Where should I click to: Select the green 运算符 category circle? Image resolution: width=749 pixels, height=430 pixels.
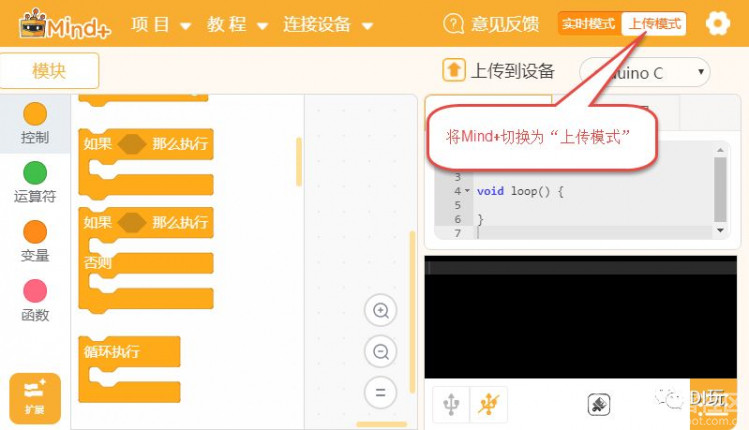(35, 173)
